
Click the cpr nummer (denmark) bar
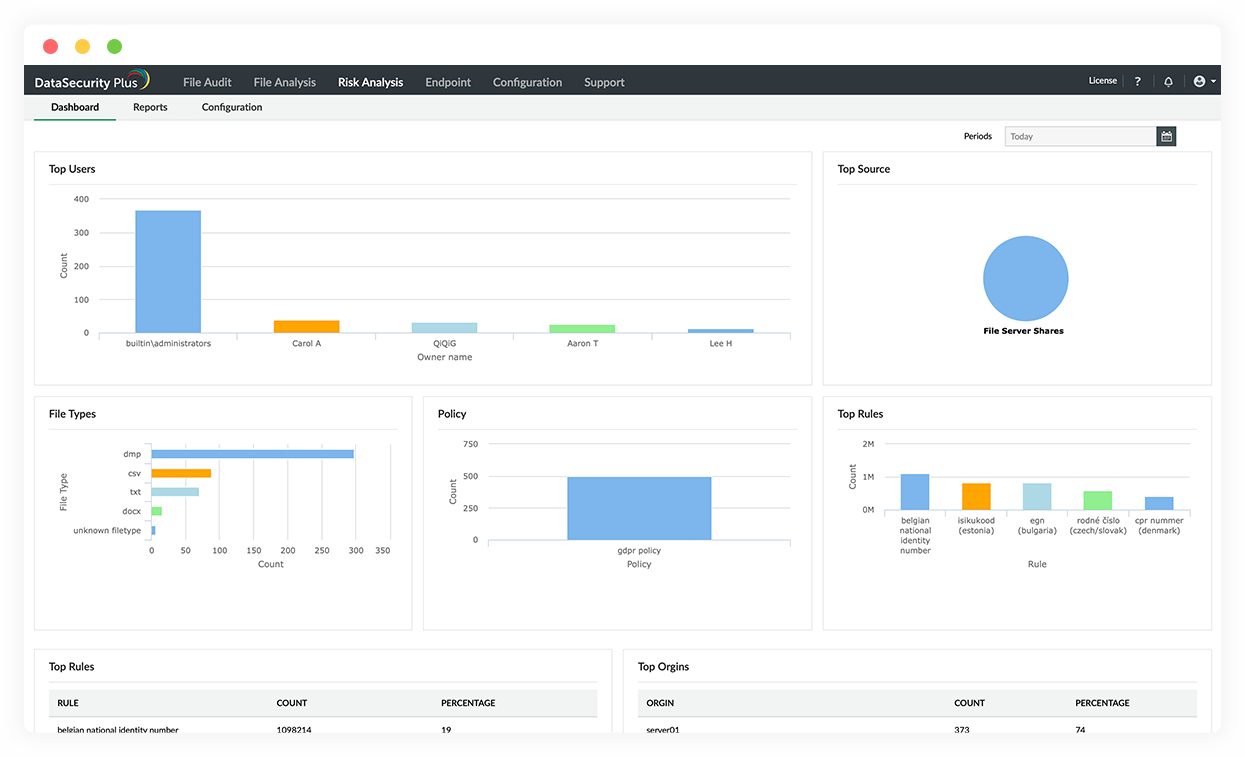[1159, 503]
